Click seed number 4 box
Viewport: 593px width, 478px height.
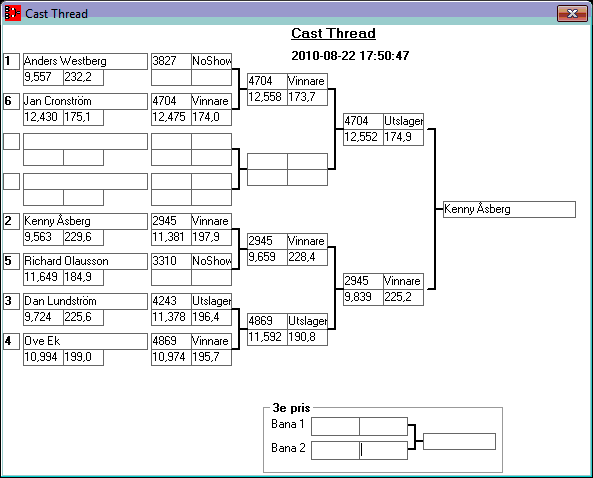tap(11, 341)
